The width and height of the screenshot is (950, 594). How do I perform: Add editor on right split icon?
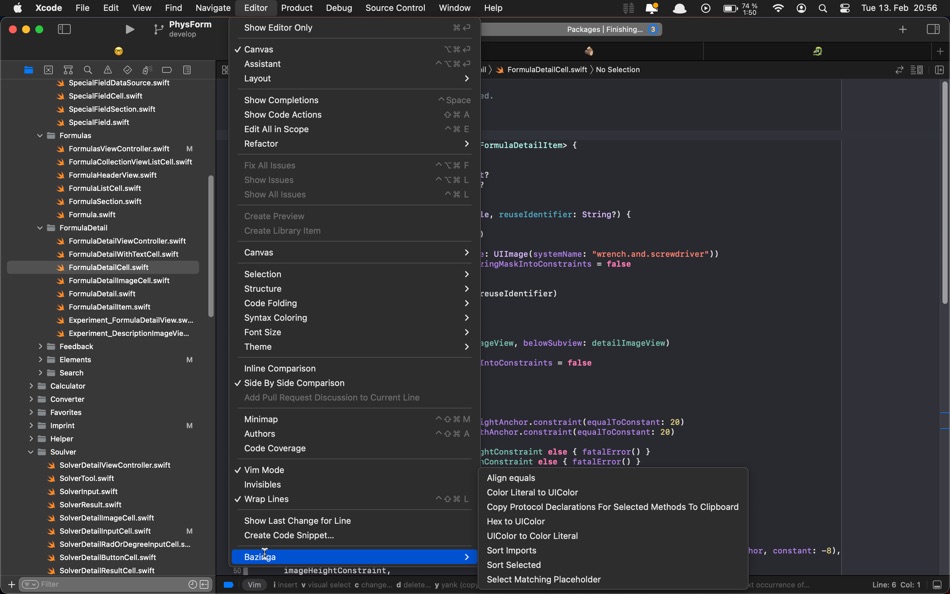point(939,70)
